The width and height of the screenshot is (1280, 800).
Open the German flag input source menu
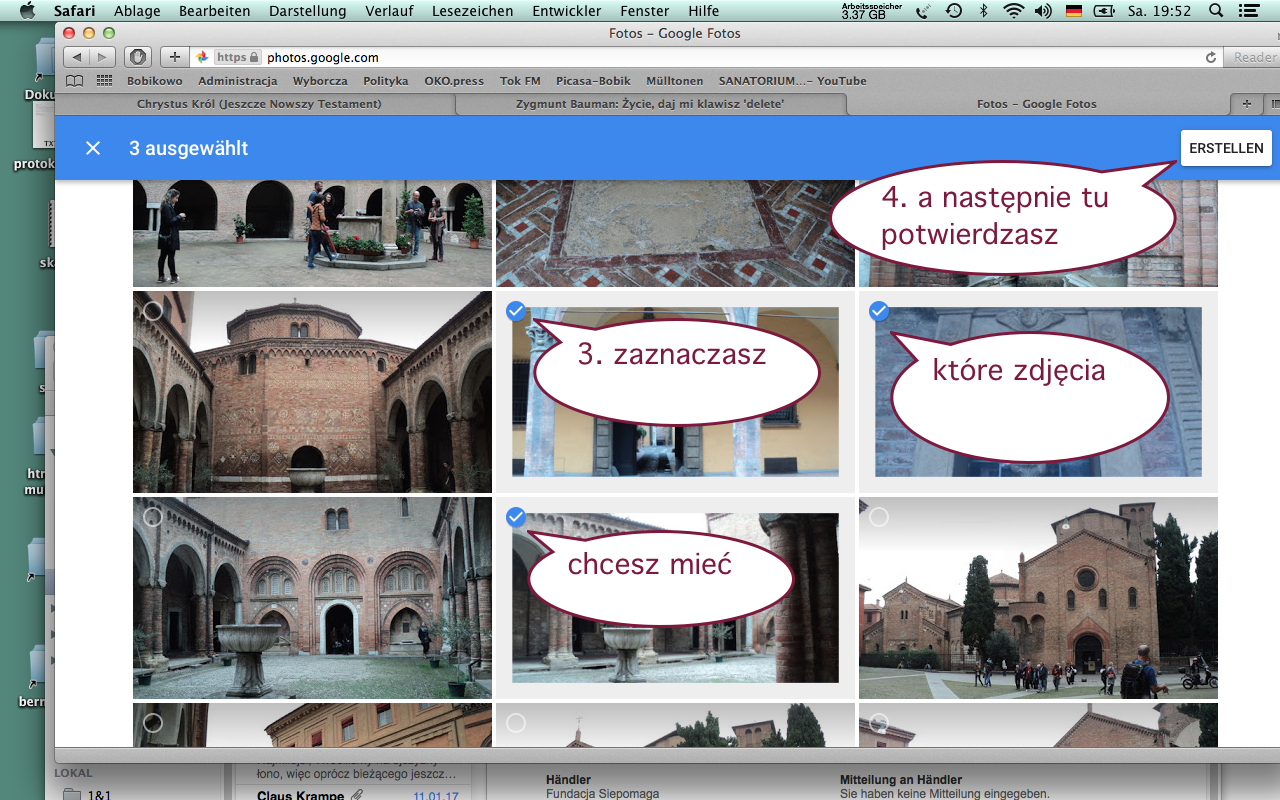coord(1074,11)
